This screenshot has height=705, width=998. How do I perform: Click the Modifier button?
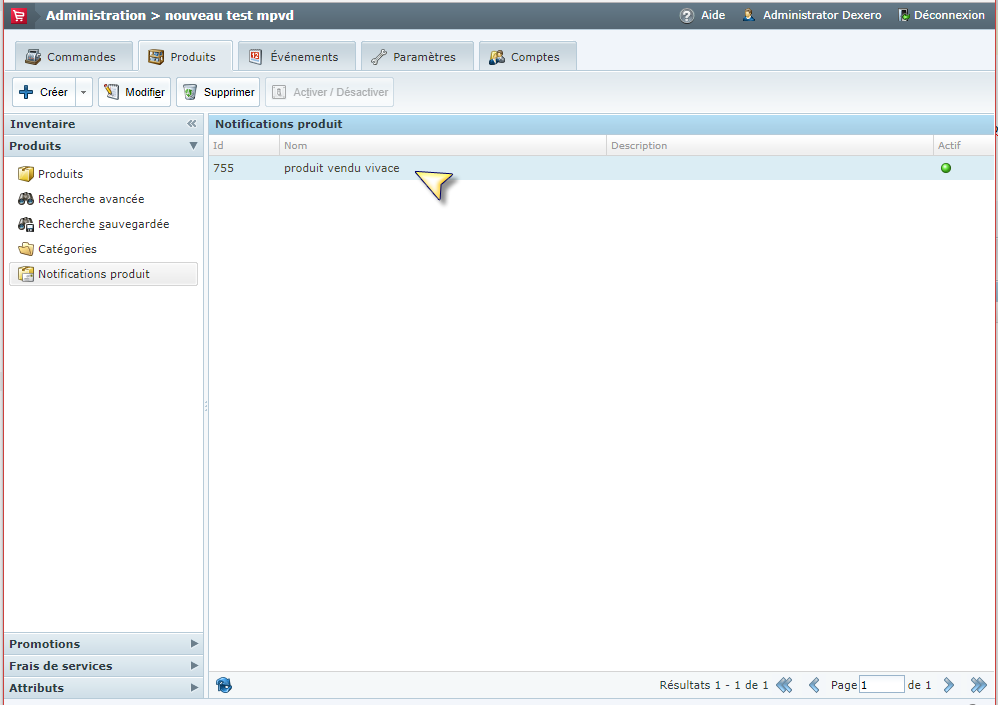tap(134, 92)
